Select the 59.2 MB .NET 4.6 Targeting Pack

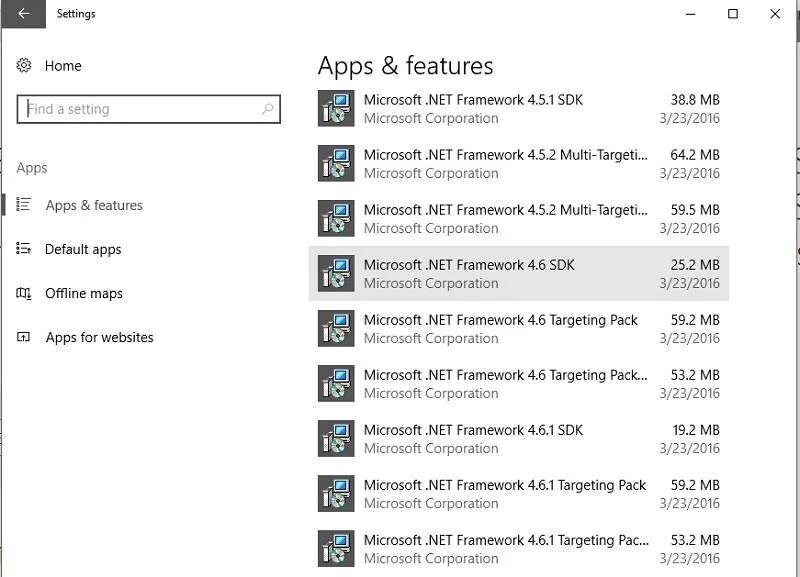518,328
